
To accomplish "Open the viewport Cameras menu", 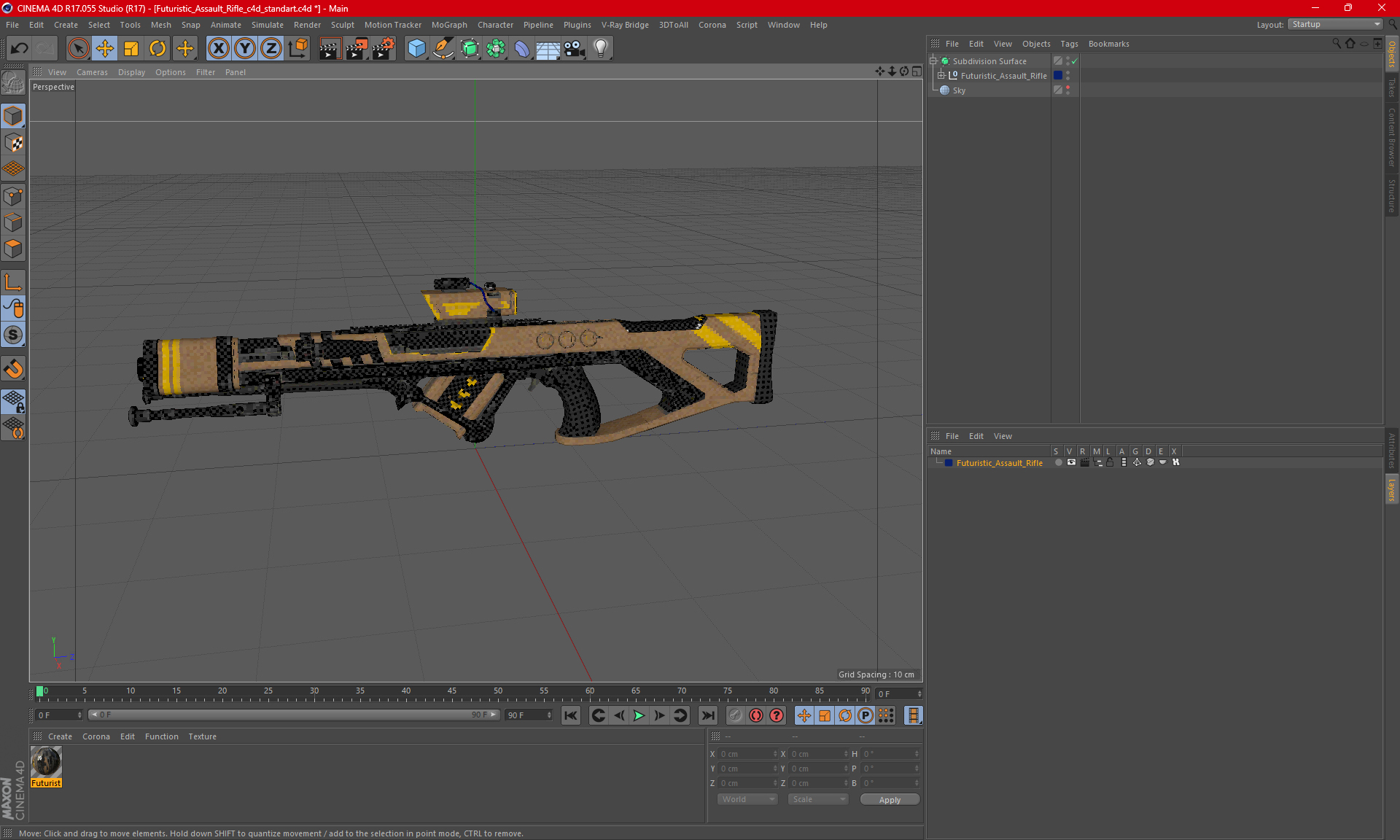I will coord(92,72).
